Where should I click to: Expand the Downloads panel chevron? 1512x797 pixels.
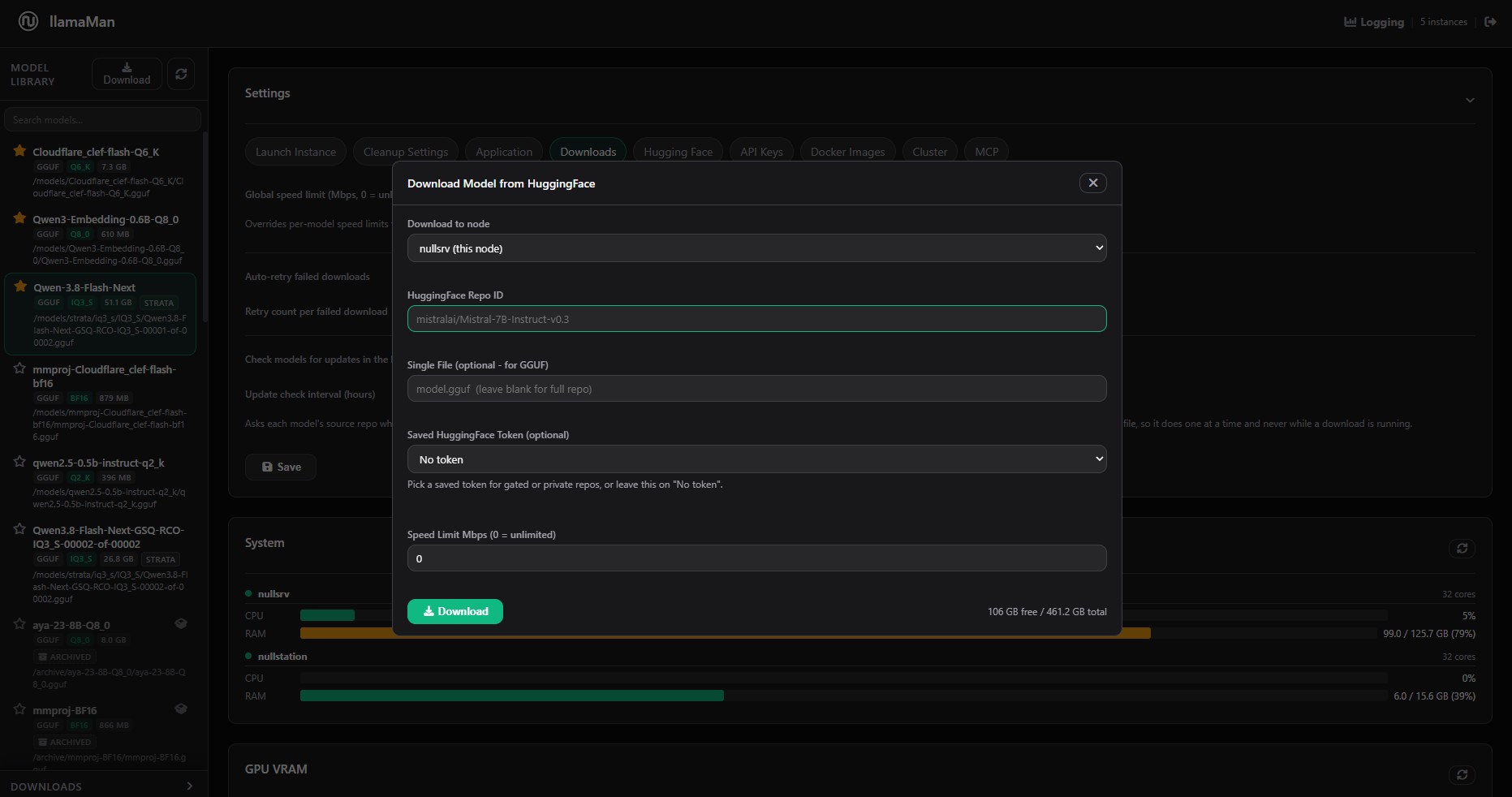click(x=189, y=786)
